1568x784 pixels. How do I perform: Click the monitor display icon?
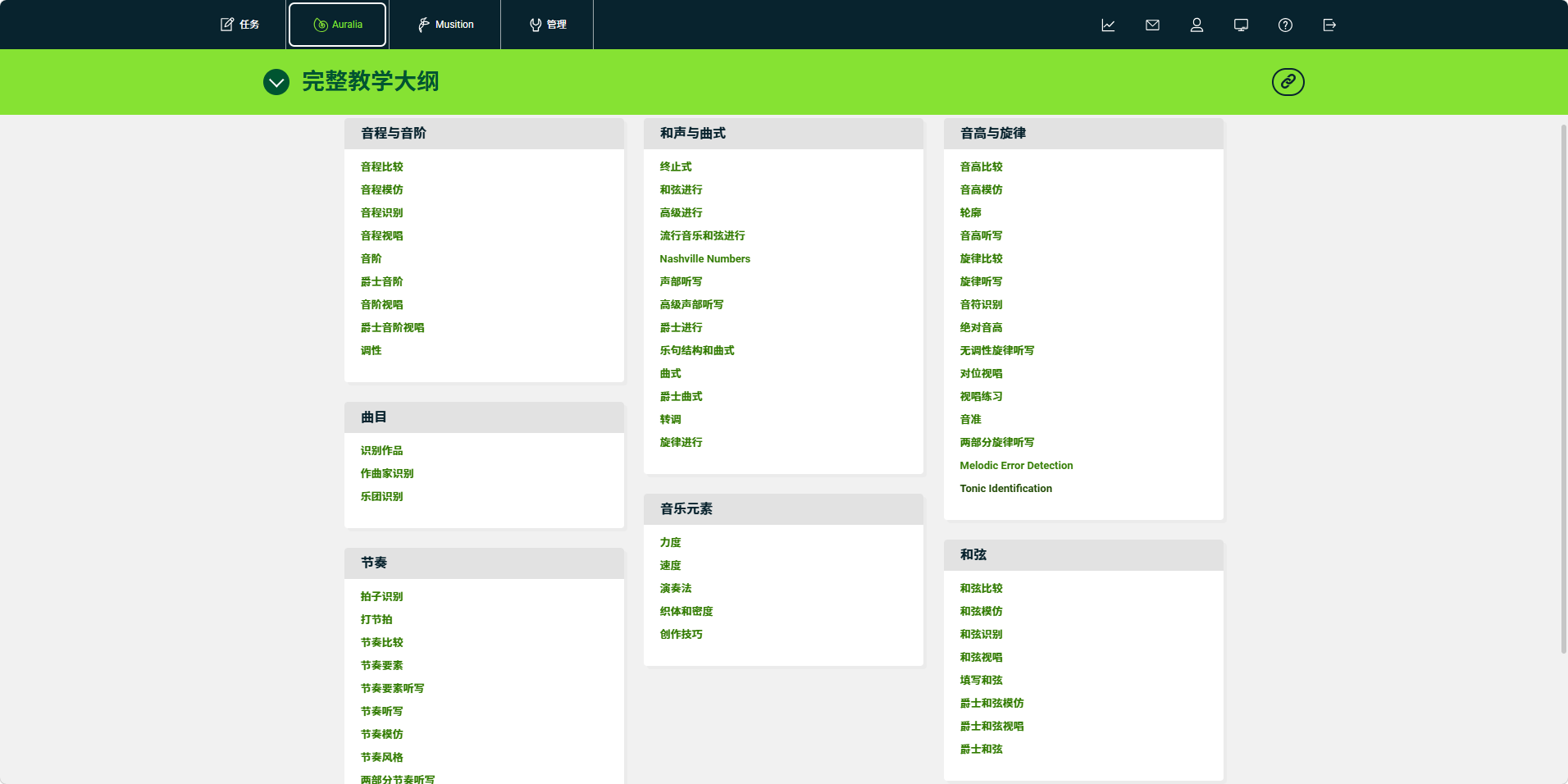(1241, 25)
